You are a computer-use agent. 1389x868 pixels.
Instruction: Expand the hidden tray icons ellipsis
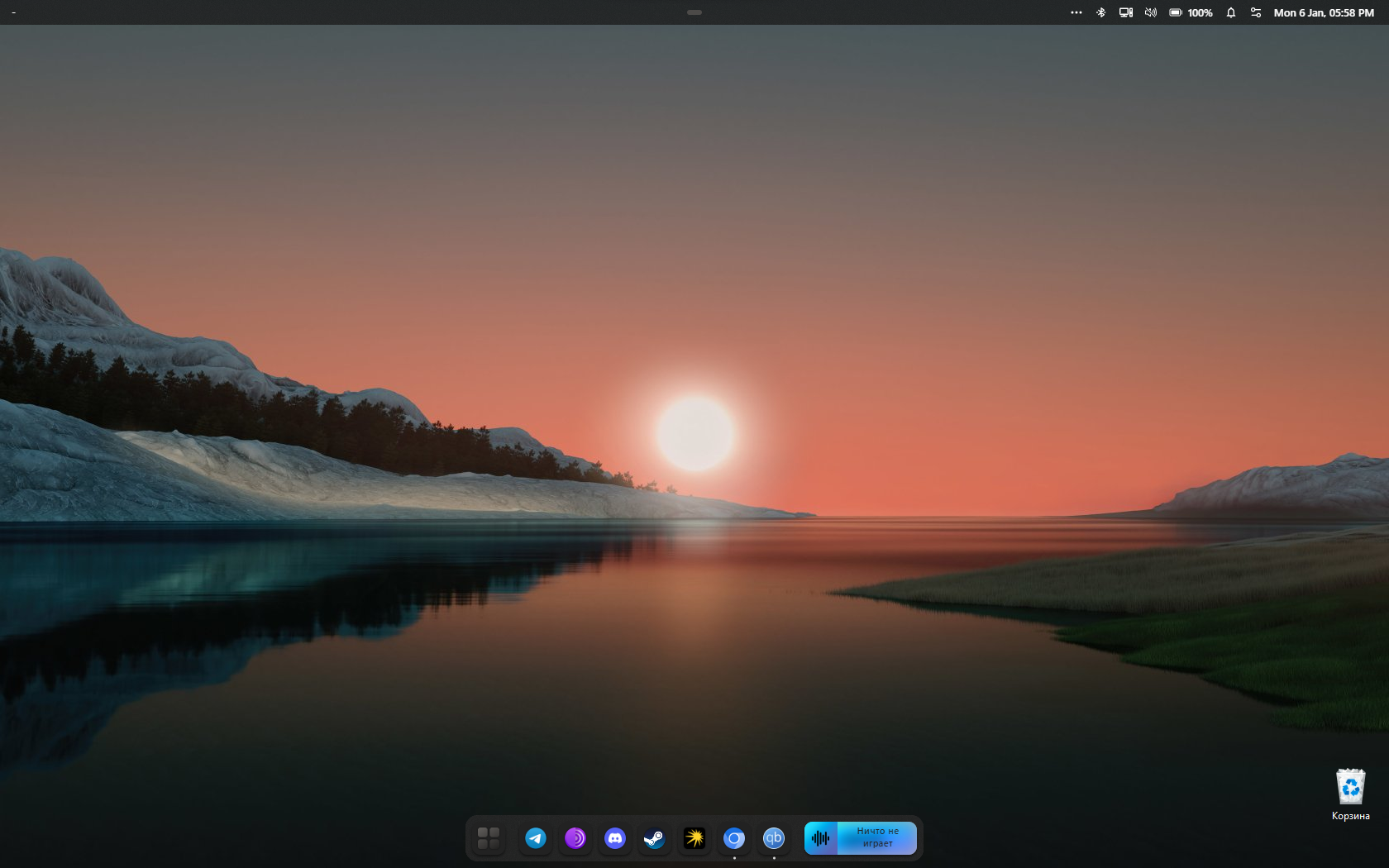pyautogui.click(x=1076, y=12)
